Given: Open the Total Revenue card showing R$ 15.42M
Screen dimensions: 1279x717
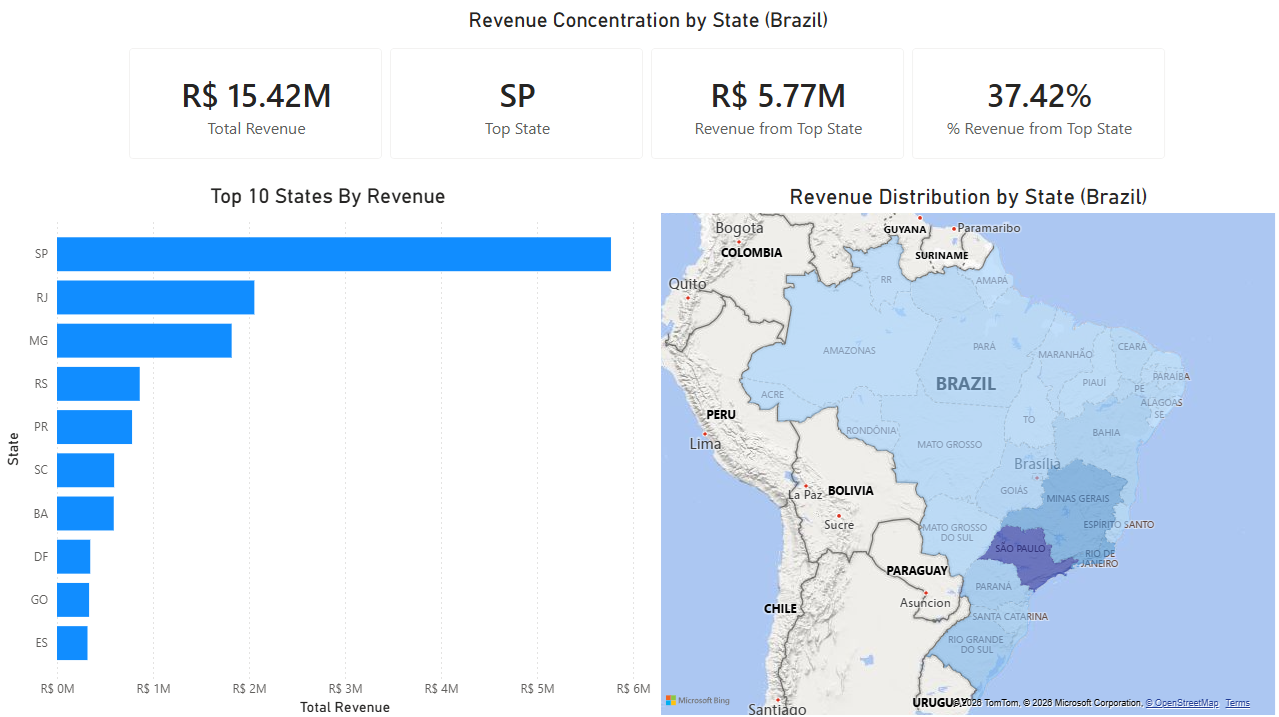Looking at the screenshot, I should 256,103.
